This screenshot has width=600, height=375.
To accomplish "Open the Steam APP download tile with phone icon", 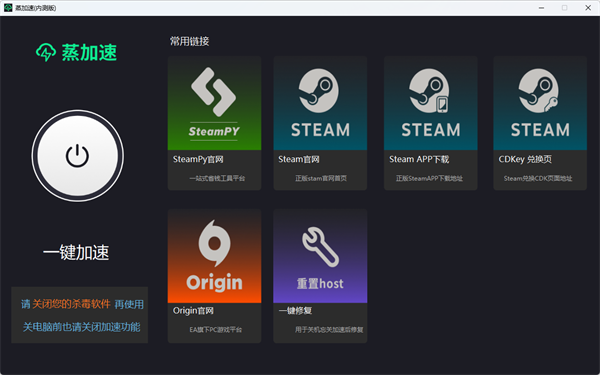I will (430, 103).
